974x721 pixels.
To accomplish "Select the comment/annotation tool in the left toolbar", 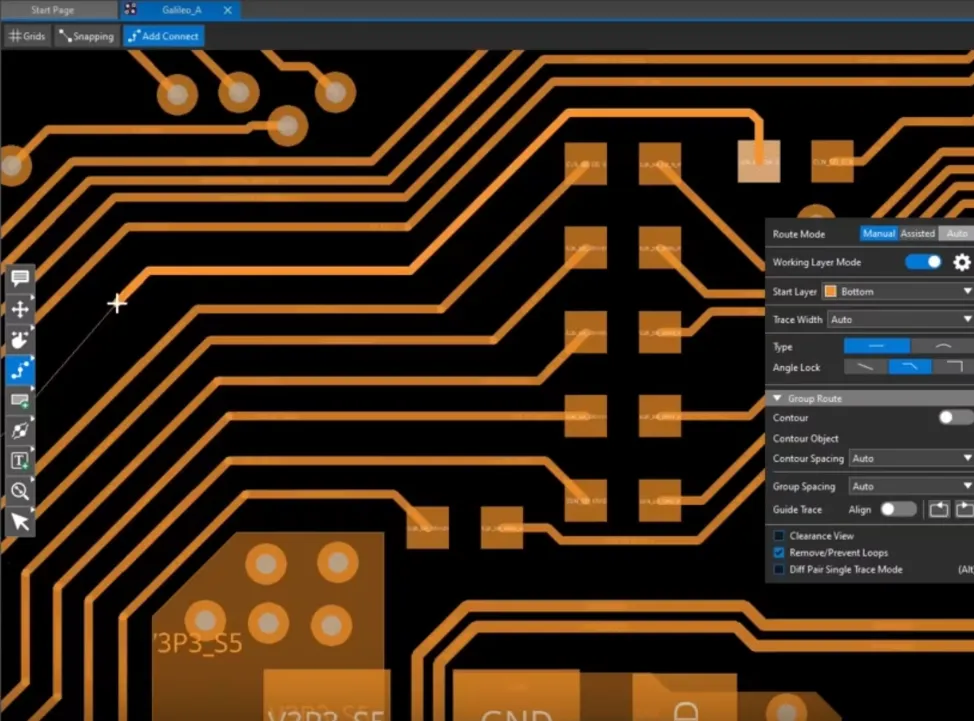I will 20,278.
